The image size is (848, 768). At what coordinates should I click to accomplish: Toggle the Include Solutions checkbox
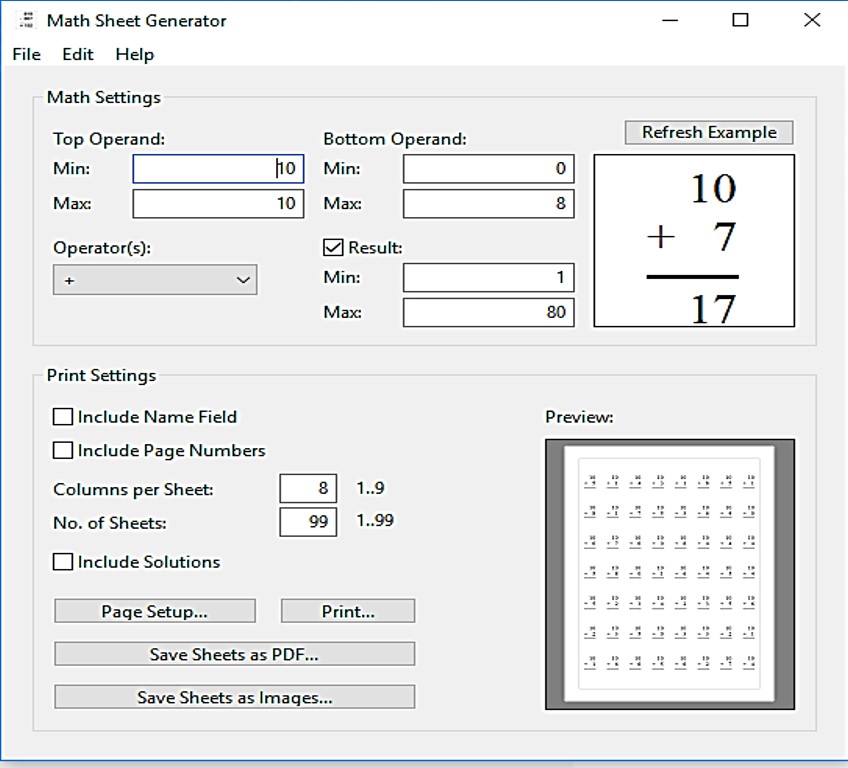[x=63, y=562]
